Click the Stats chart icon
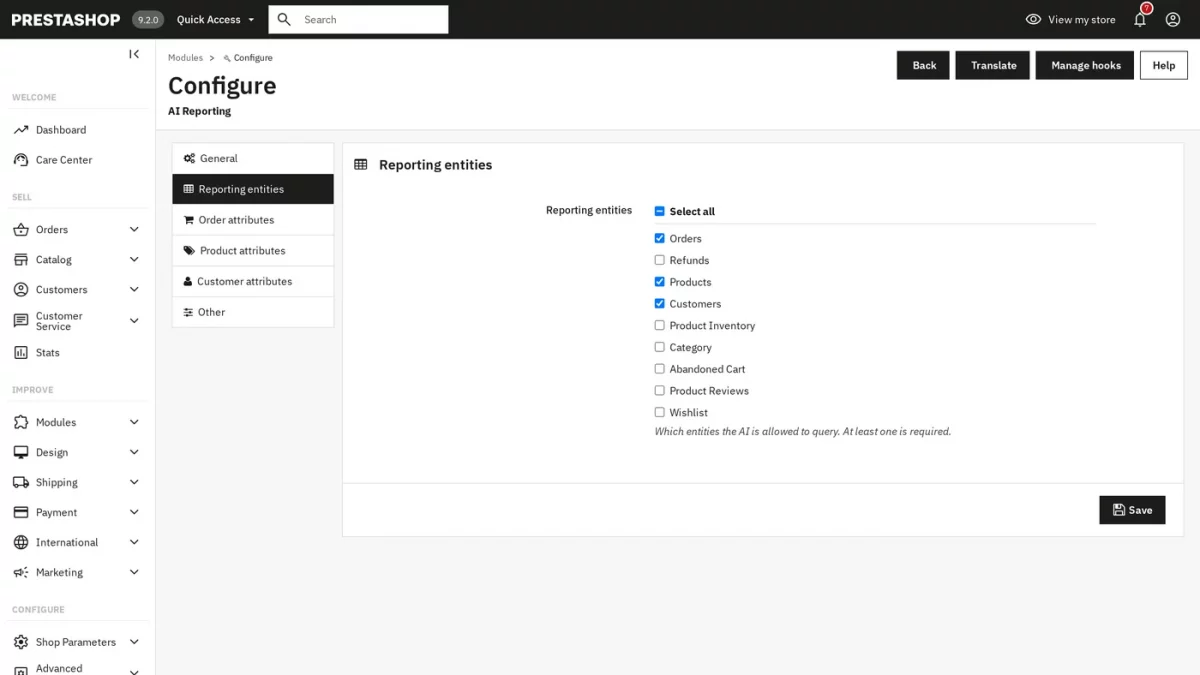The height and width of the screenshot is (675, 1200). pos(21,353)
